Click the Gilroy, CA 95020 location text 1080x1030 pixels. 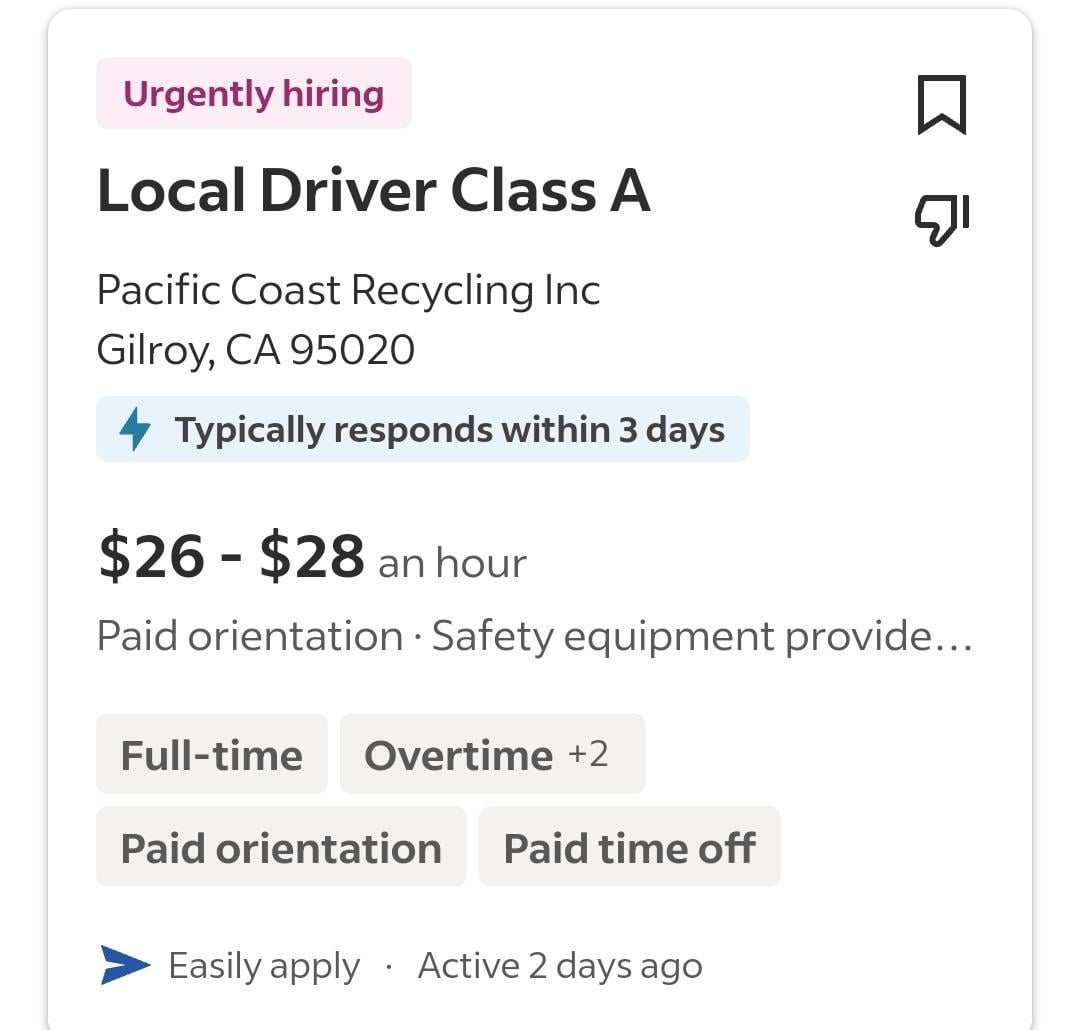[256, 350]
